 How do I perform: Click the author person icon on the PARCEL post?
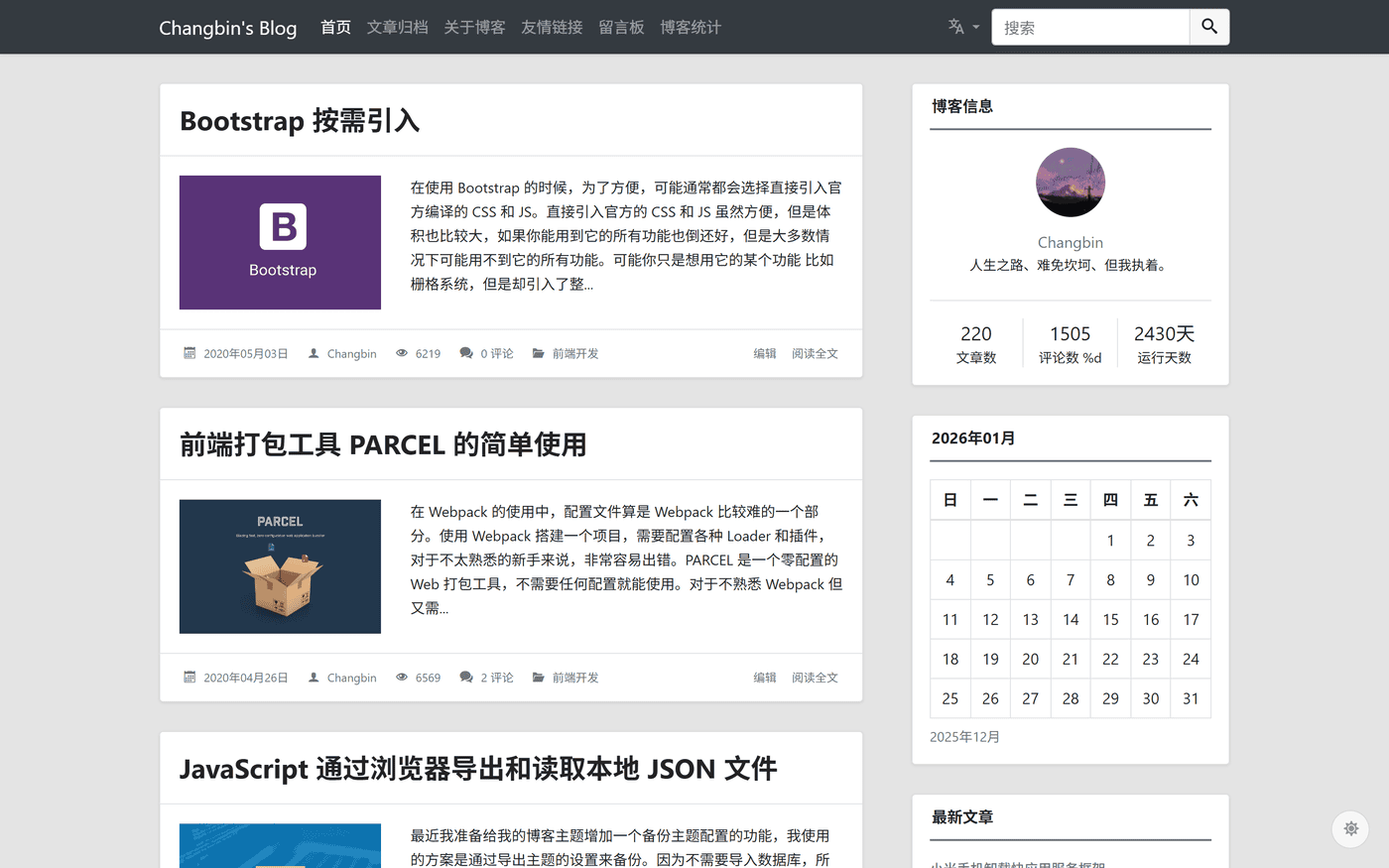point(313,678)
